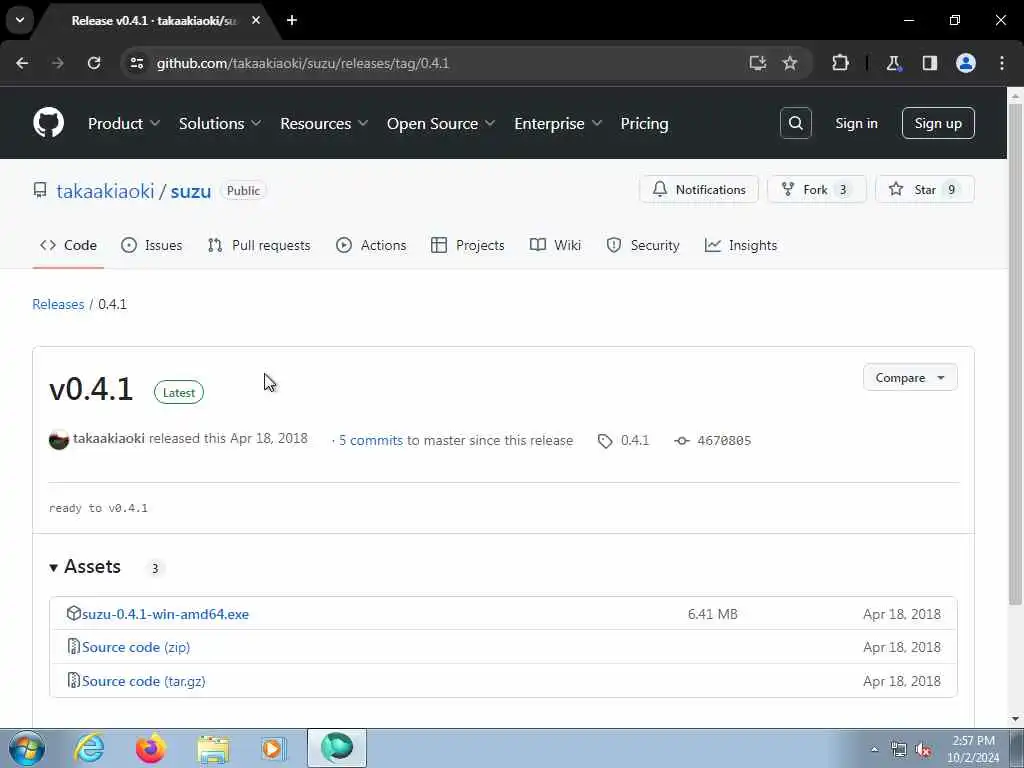Open File Explorer folder in taskbar
Image resolution: width=1024 pixels, height=768 pixels.
click(x=213, y=748)
